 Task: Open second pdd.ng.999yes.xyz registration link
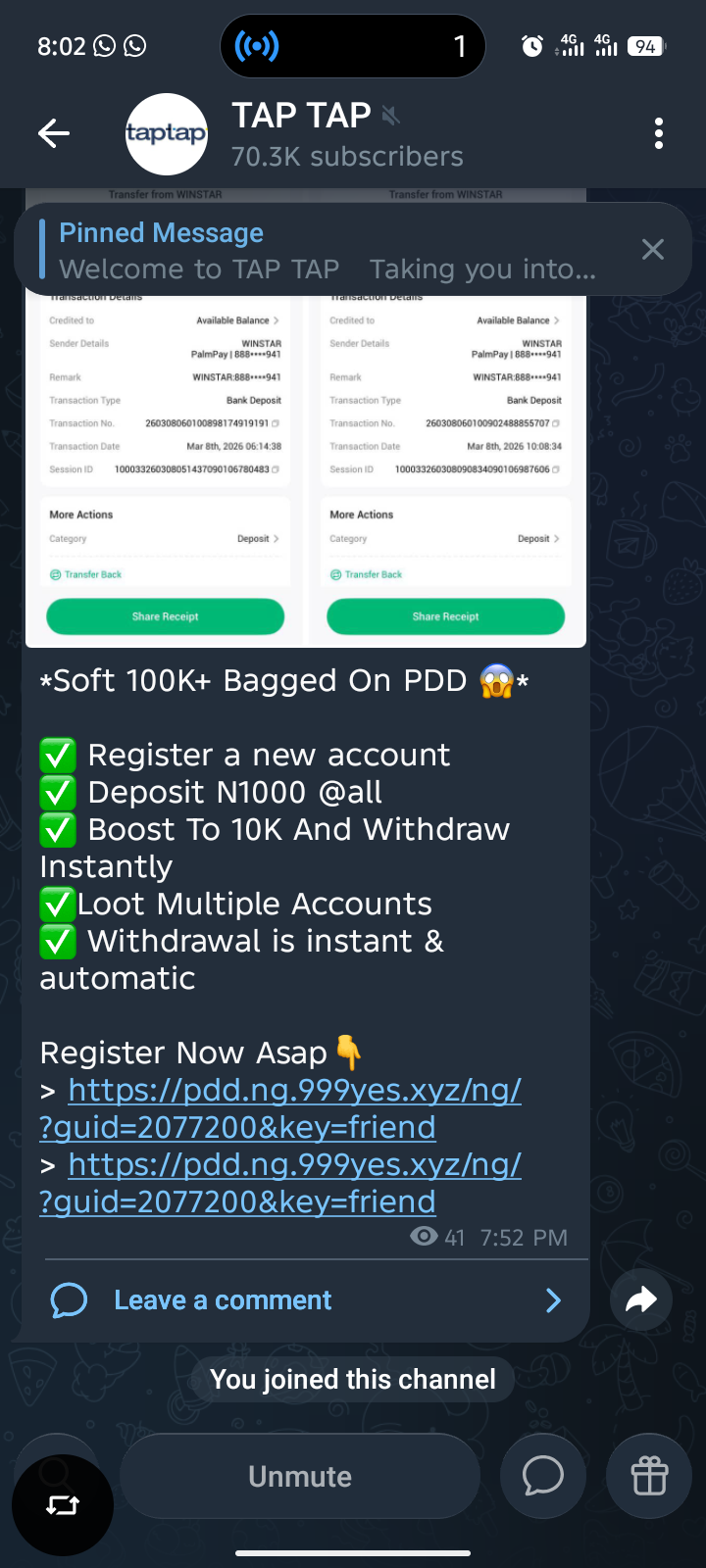coord(280,1183)
